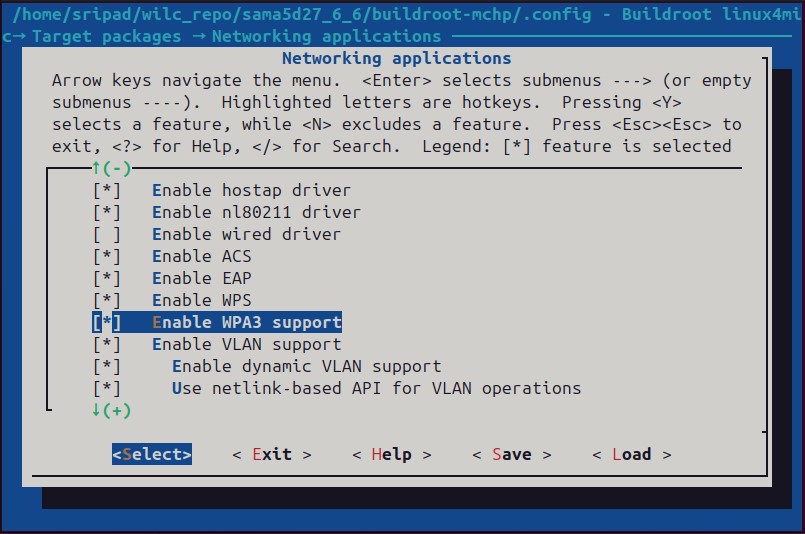The height and width of the screenshot is (534, 805).
Task: Toggle the Enable EAP checkbox
Action: 107,278
